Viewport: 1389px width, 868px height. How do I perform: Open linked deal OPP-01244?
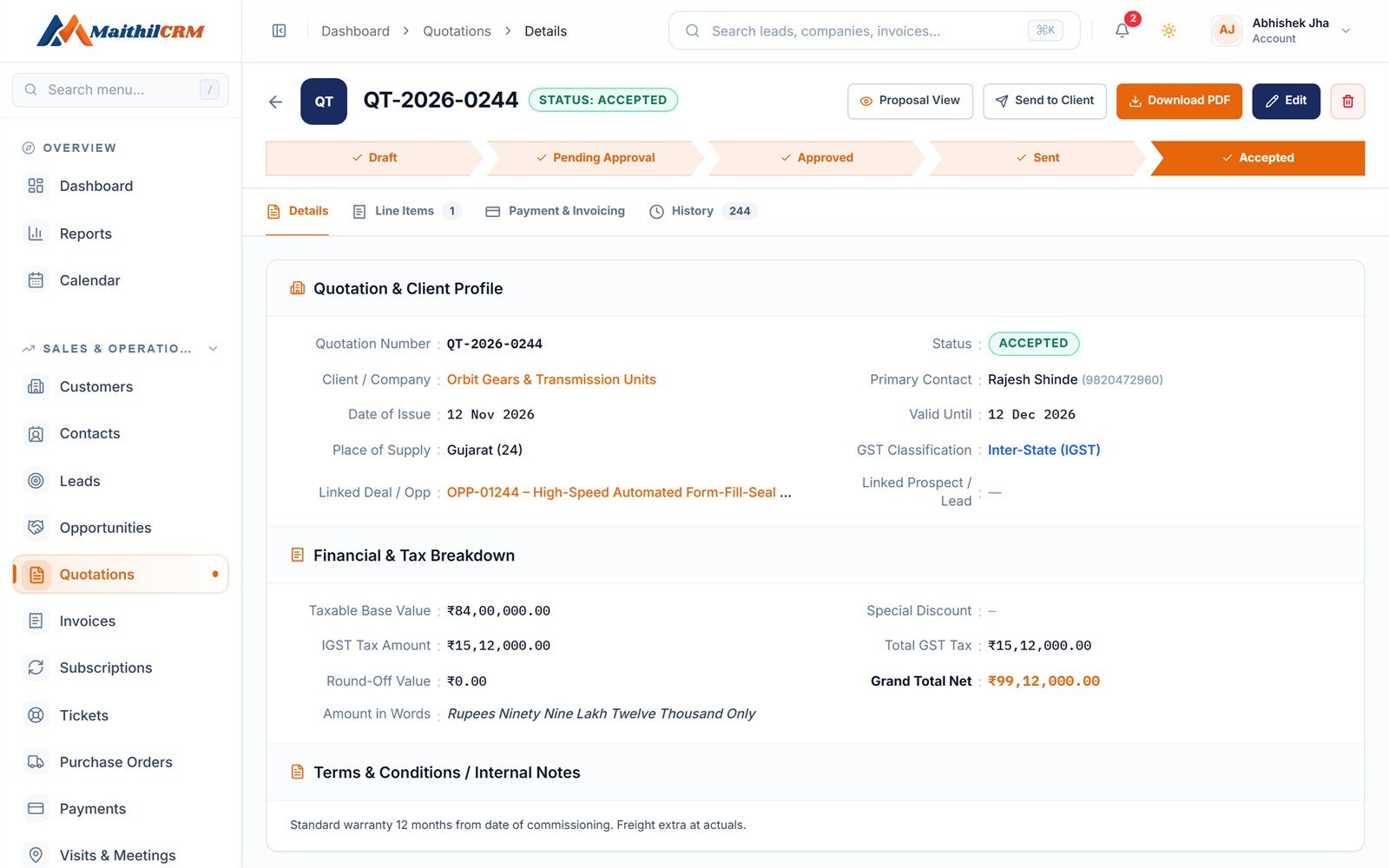click(619, 492)
